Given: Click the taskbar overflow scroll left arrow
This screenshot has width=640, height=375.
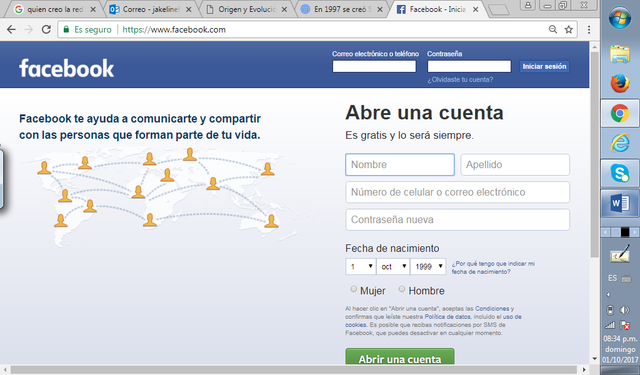Looking at the screenshot, I should [606, 232].
